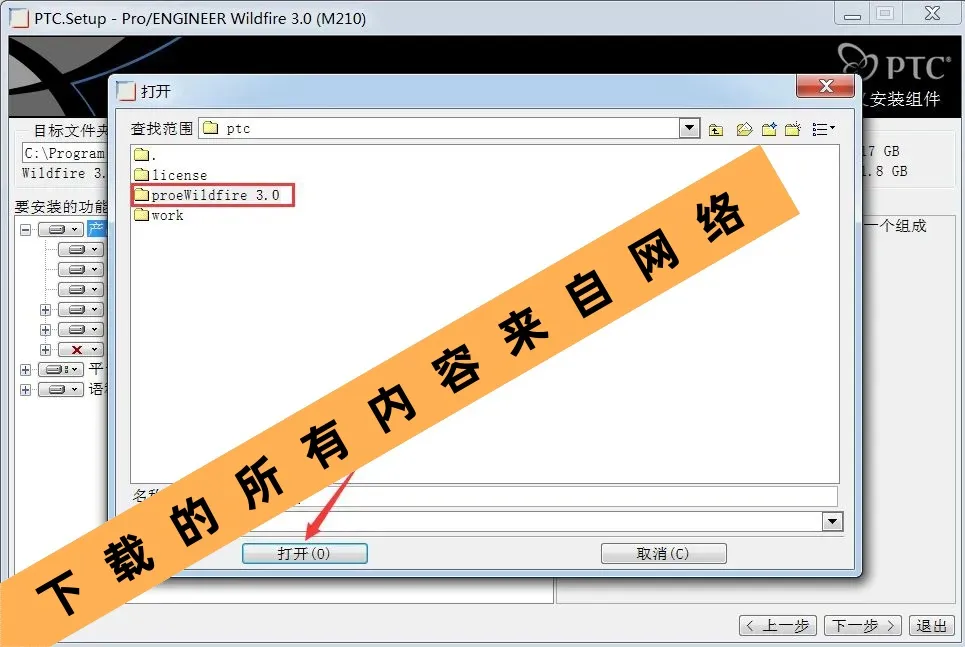The width and height of the screenshot is (965, 647).
Task: Click the C:\Program destination folder field
Action: [x=65, y=153]
